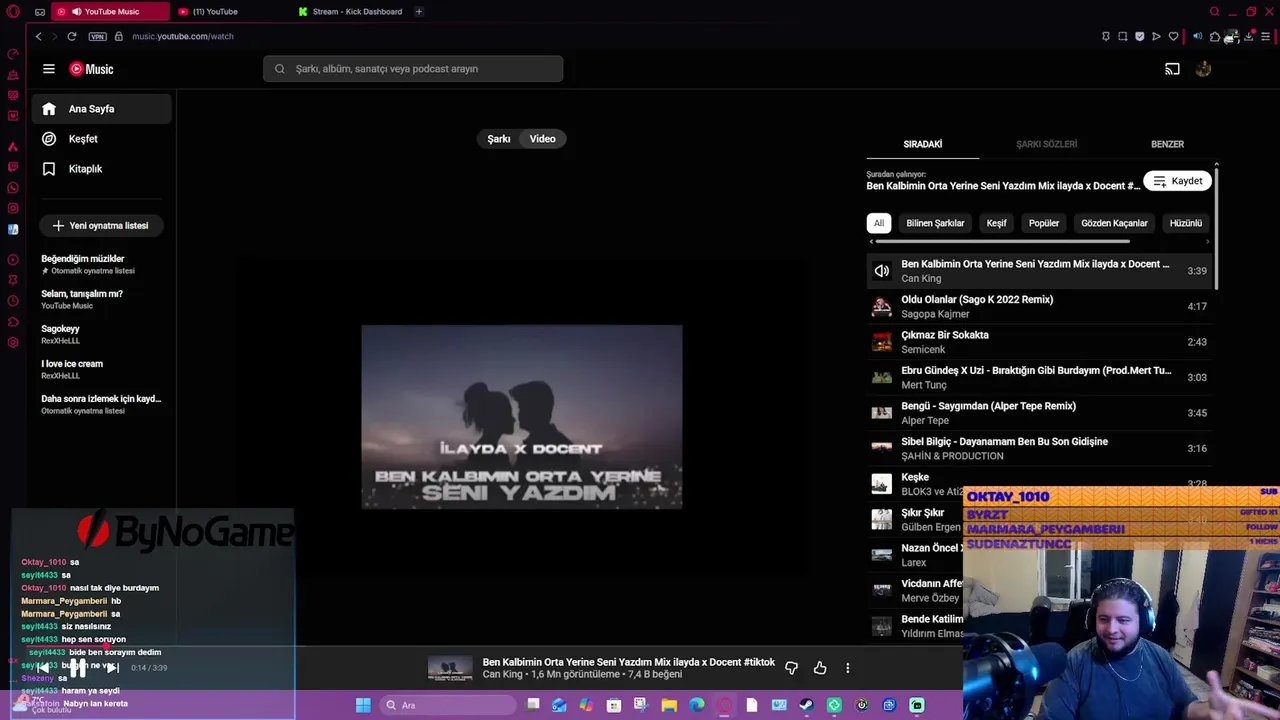Switch to Stream - Kick Dashboard tab
Image resolution: width=1280 pixels, height=720 pixels.
350,12
